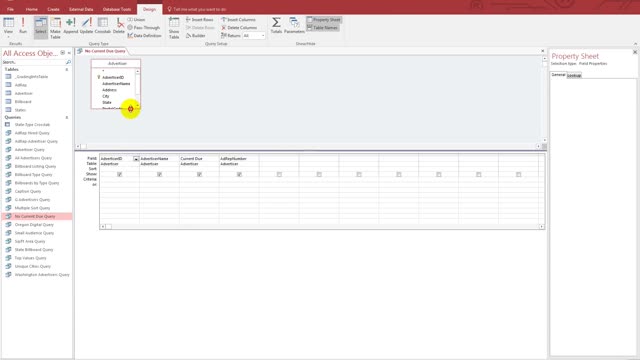Screen dimensions: 640x360
Task: Open the Parameters icon in ribbon
Action: [x=294, y=25]
